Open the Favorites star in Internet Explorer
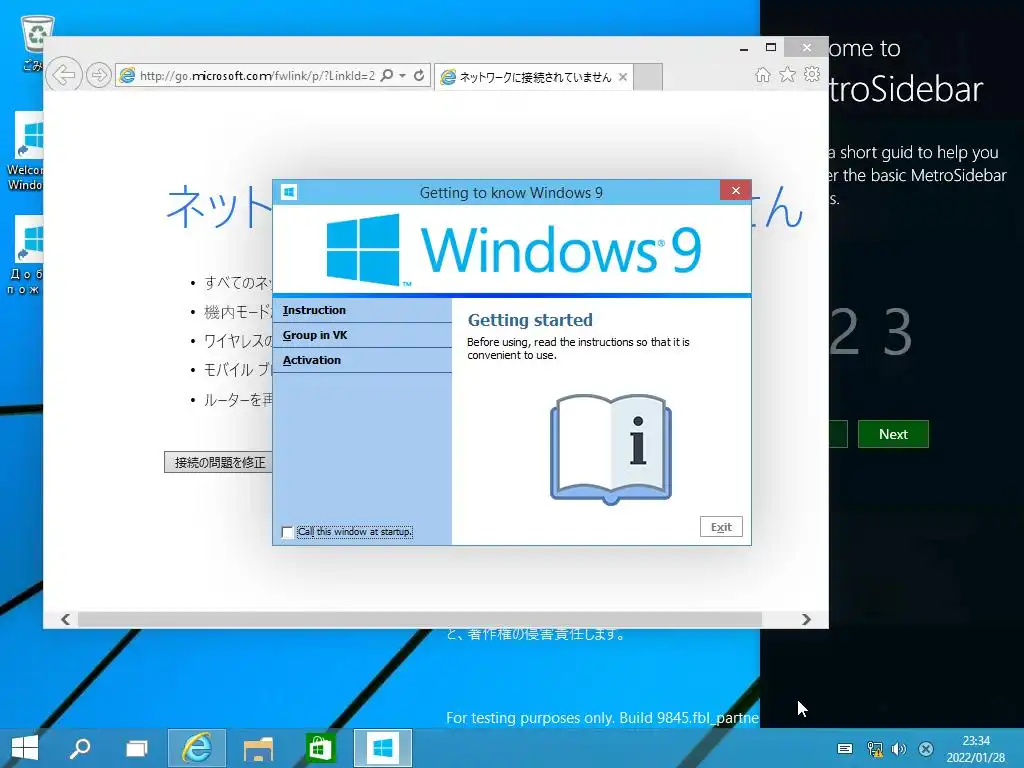Viewport: 1024px width, 768px height. [788, 74]
